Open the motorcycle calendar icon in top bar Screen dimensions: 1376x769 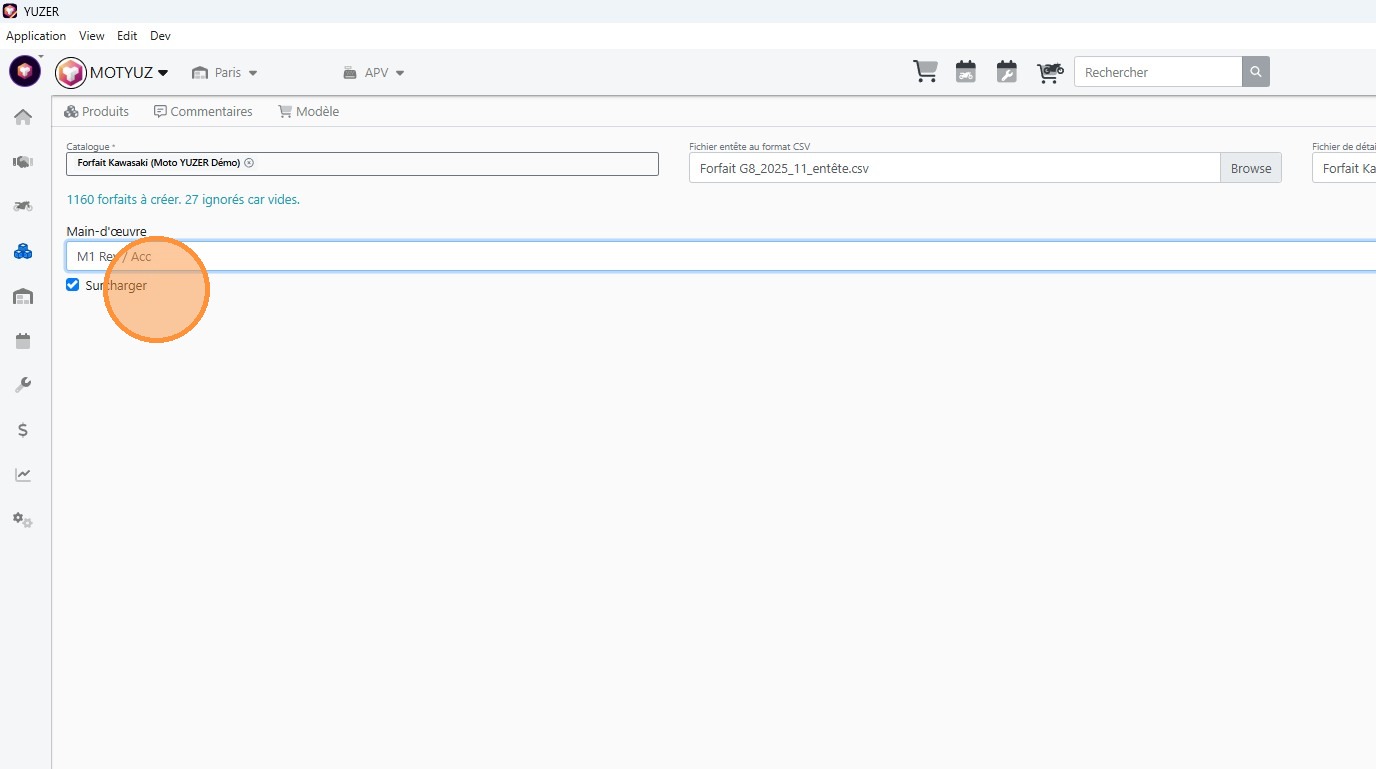[966, 72]
